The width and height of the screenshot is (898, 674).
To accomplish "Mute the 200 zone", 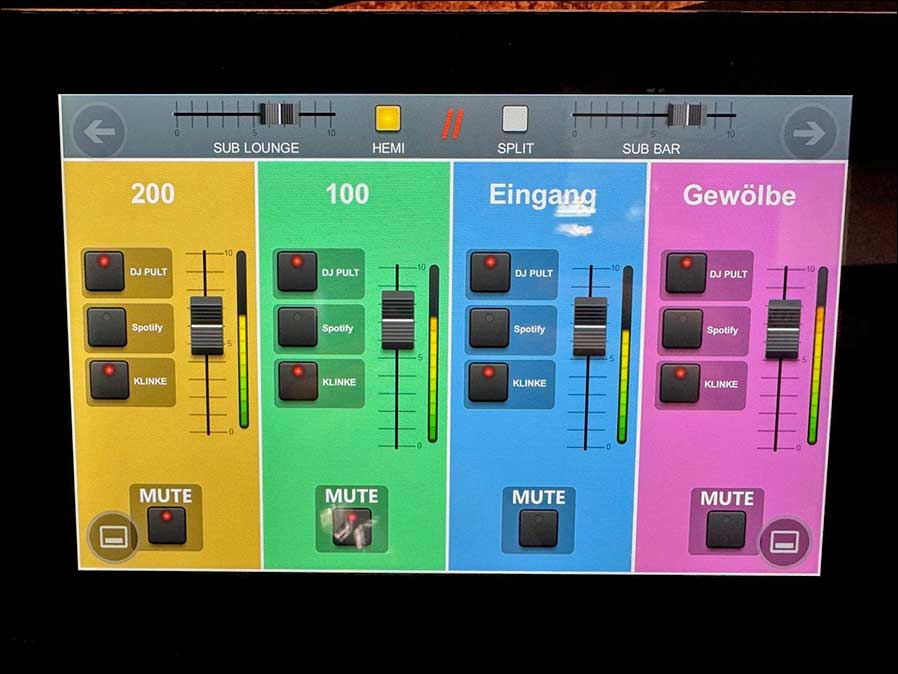I will (x=167, y=525).
